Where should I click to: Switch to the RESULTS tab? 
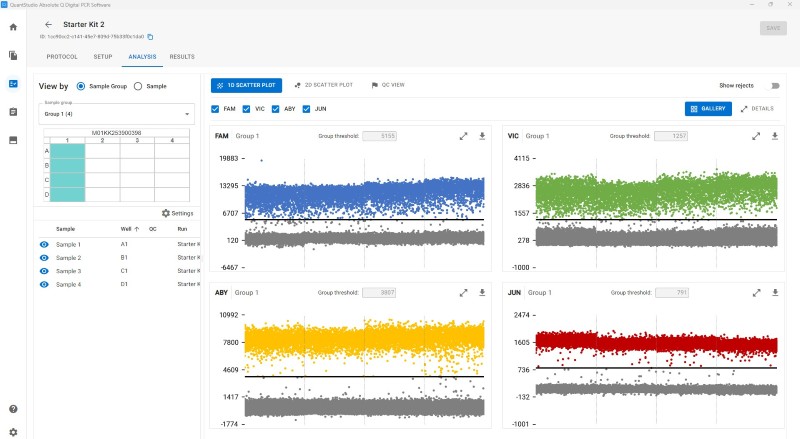182,57
